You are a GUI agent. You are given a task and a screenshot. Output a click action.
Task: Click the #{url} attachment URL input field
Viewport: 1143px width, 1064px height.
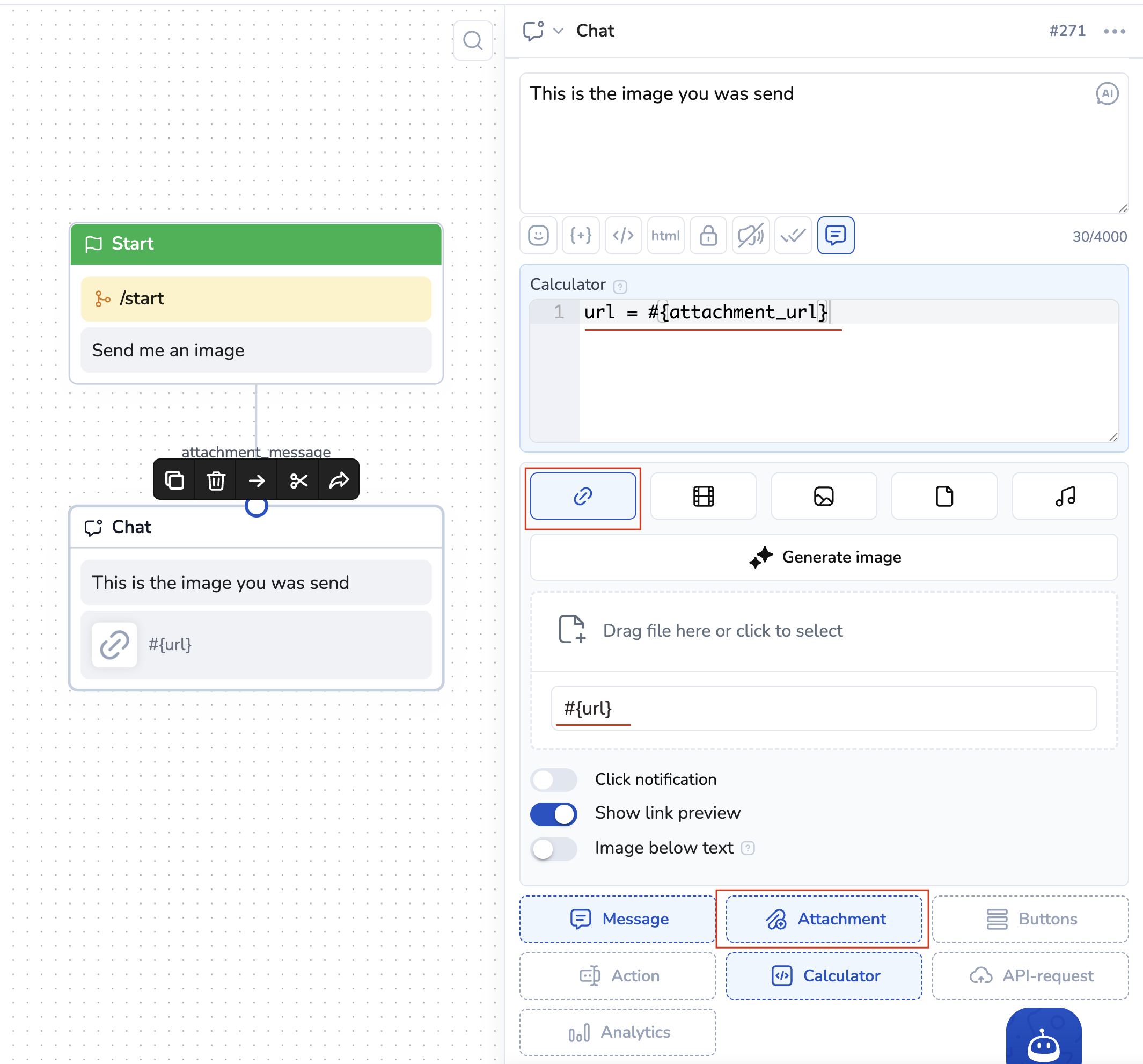823,708
